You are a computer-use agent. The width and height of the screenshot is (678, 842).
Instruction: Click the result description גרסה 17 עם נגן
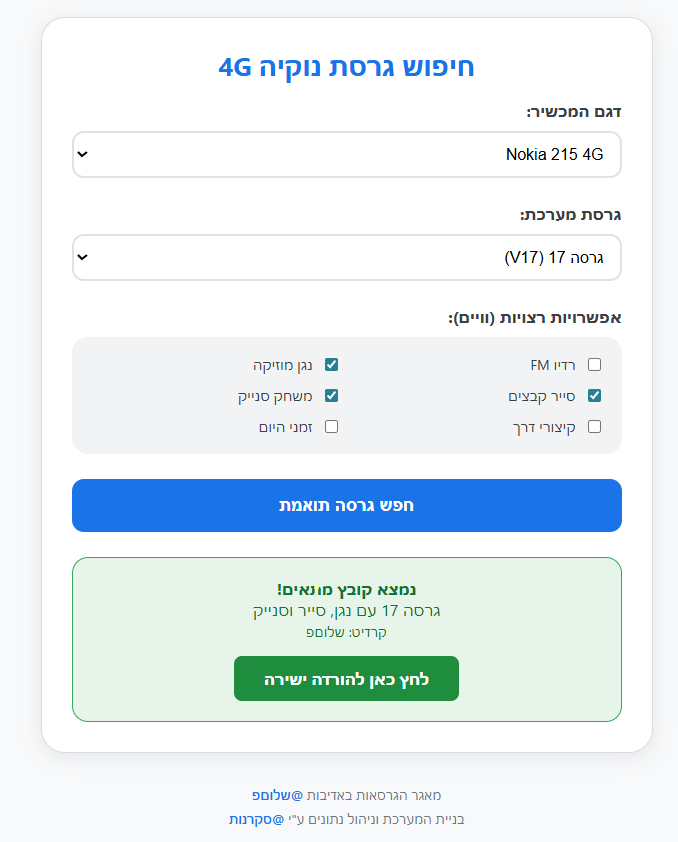[346, 611]
